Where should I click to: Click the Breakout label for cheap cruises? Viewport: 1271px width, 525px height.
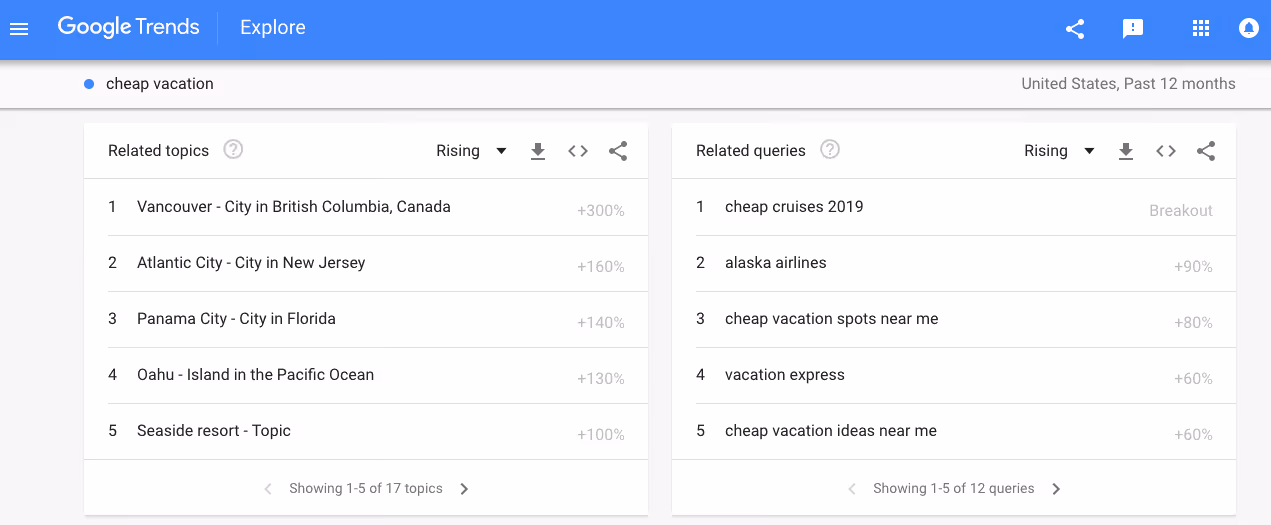point(1181,211)
